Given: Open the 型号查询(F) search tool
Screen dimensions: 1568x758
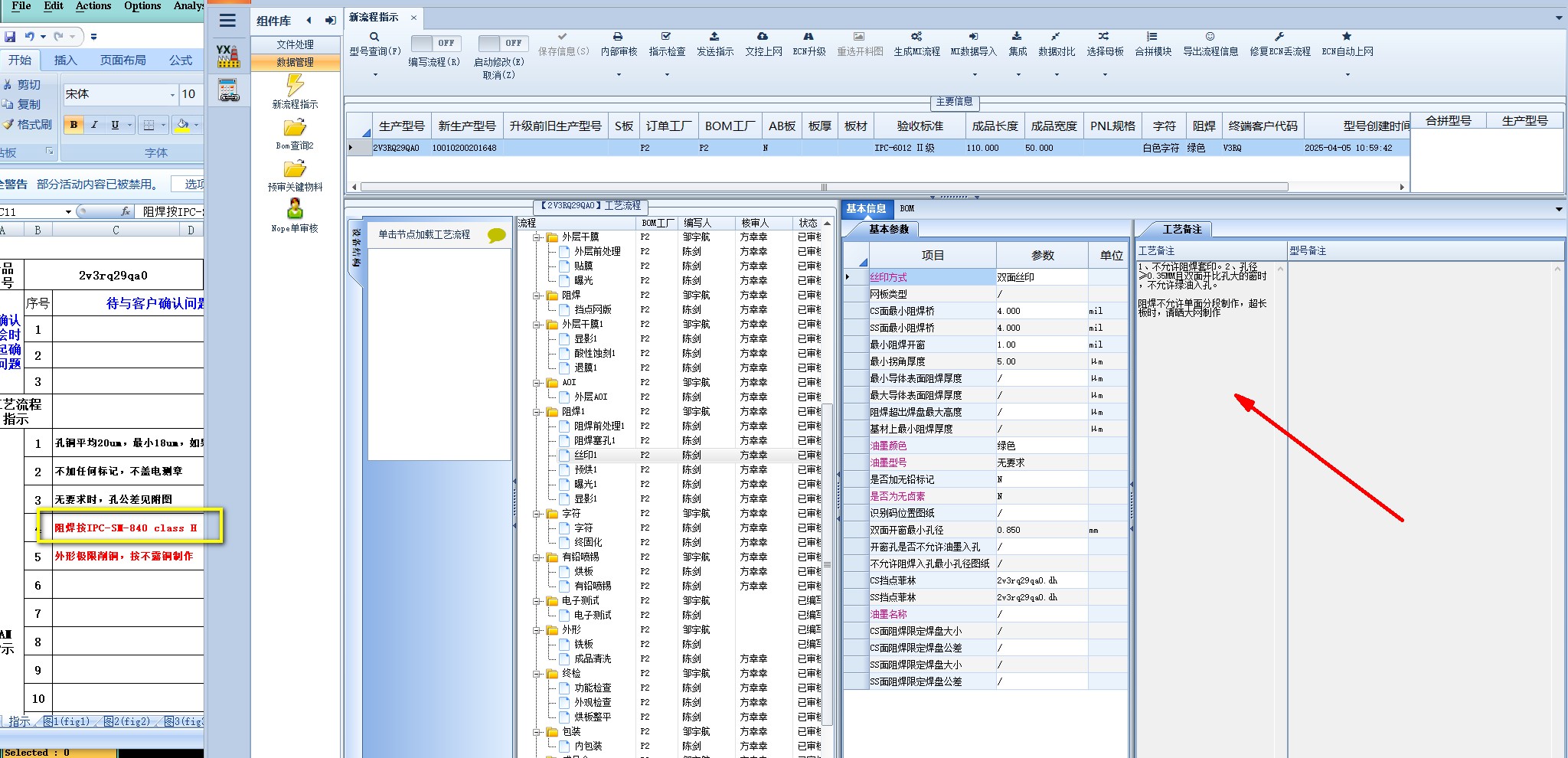Looking at the screenshot, I should click(x=374, y=37).
